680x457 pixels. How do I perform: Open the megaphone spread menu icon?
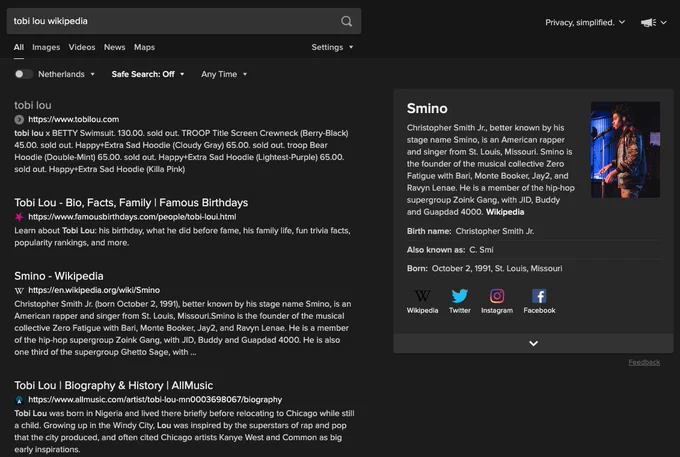653,22
